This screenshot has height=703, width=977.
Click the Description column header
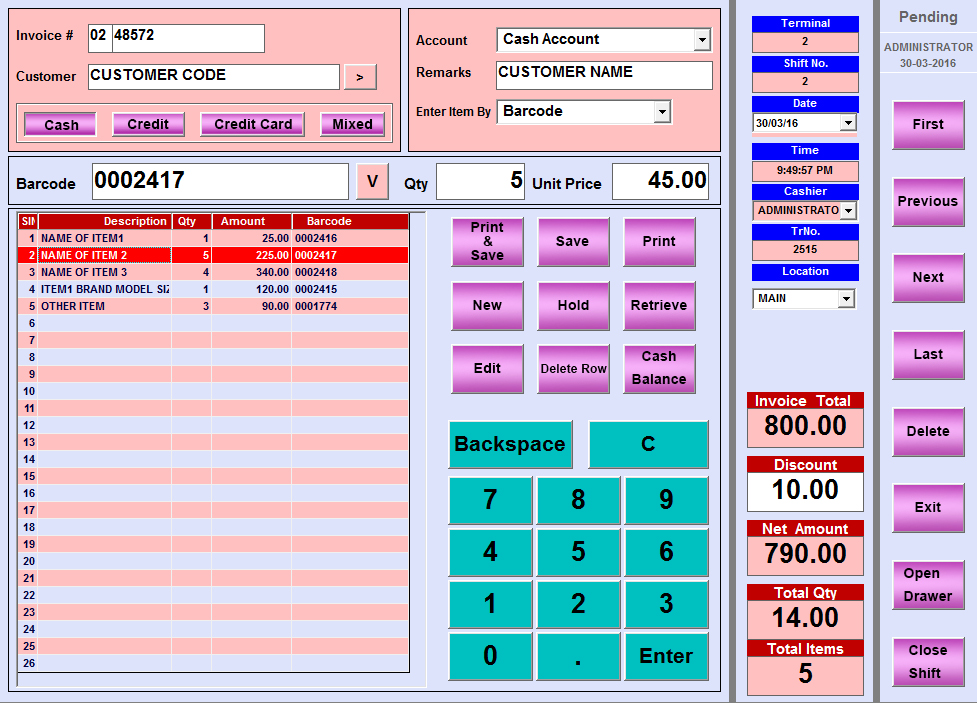point(105,221)
